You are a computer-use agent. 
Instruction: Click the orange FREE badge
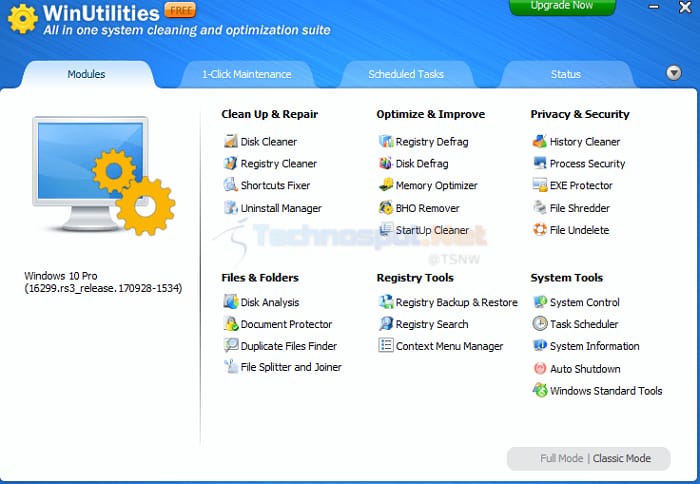click(180, 10)
